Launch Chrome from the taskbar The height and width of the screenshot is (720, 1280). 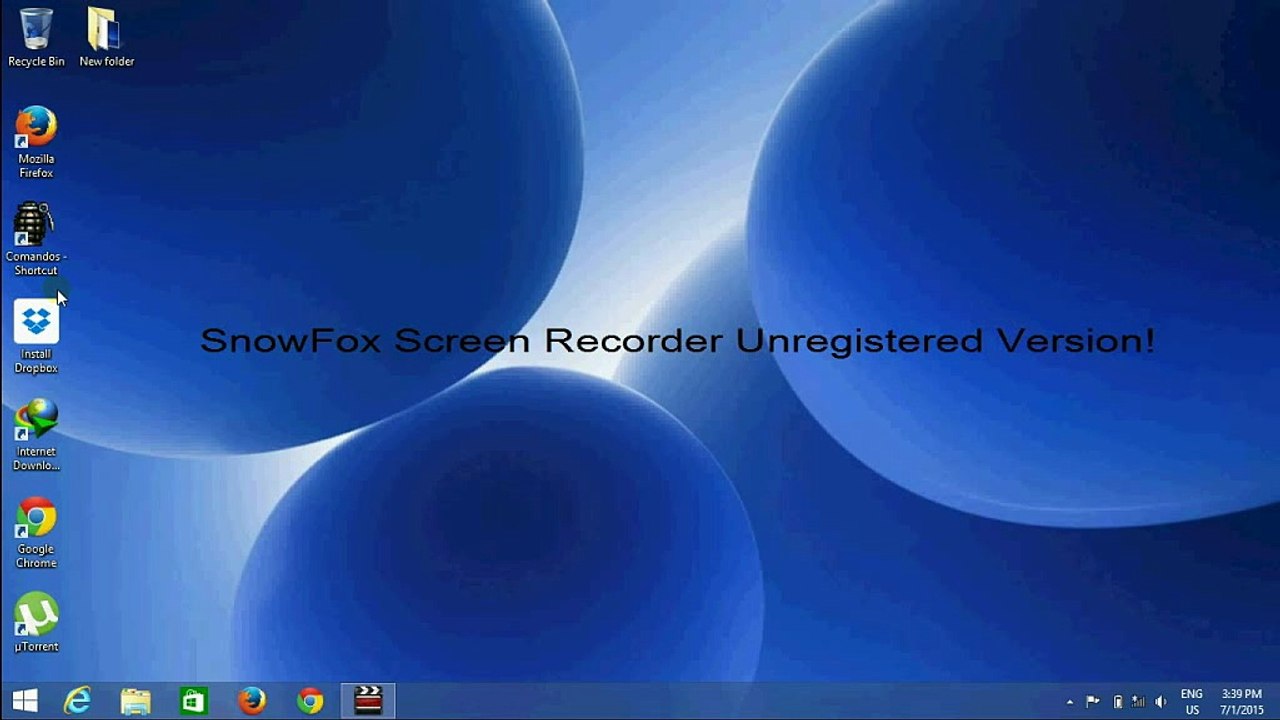(310, 701)
